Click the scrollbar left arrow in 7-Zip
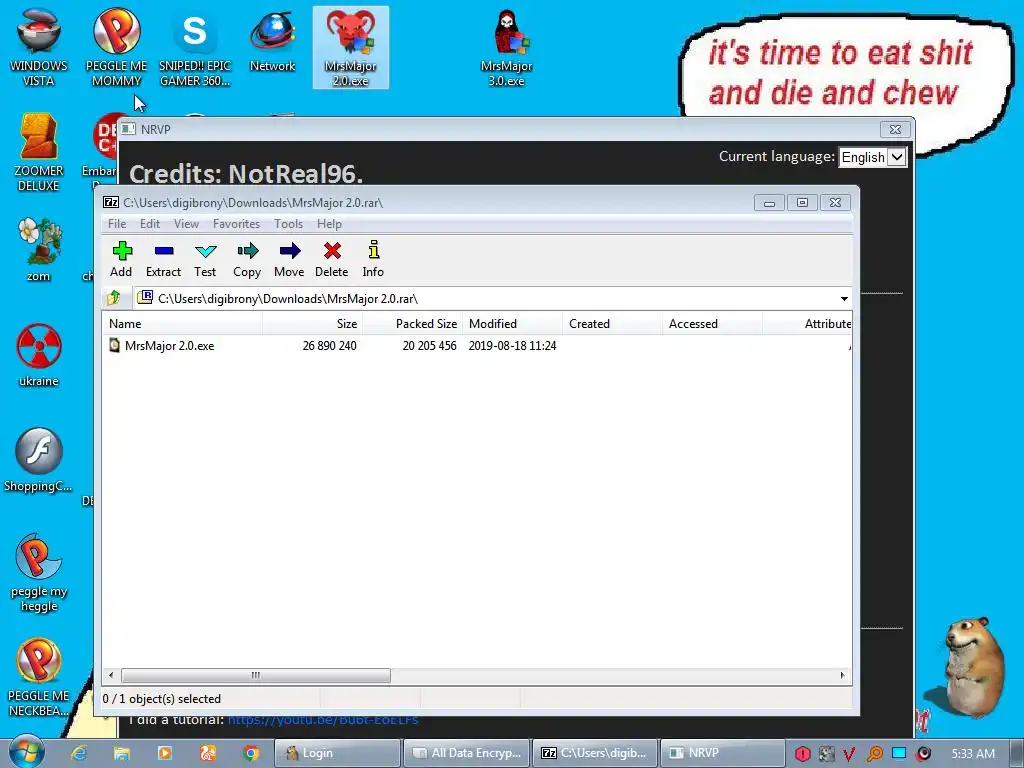 click(111, 675)
